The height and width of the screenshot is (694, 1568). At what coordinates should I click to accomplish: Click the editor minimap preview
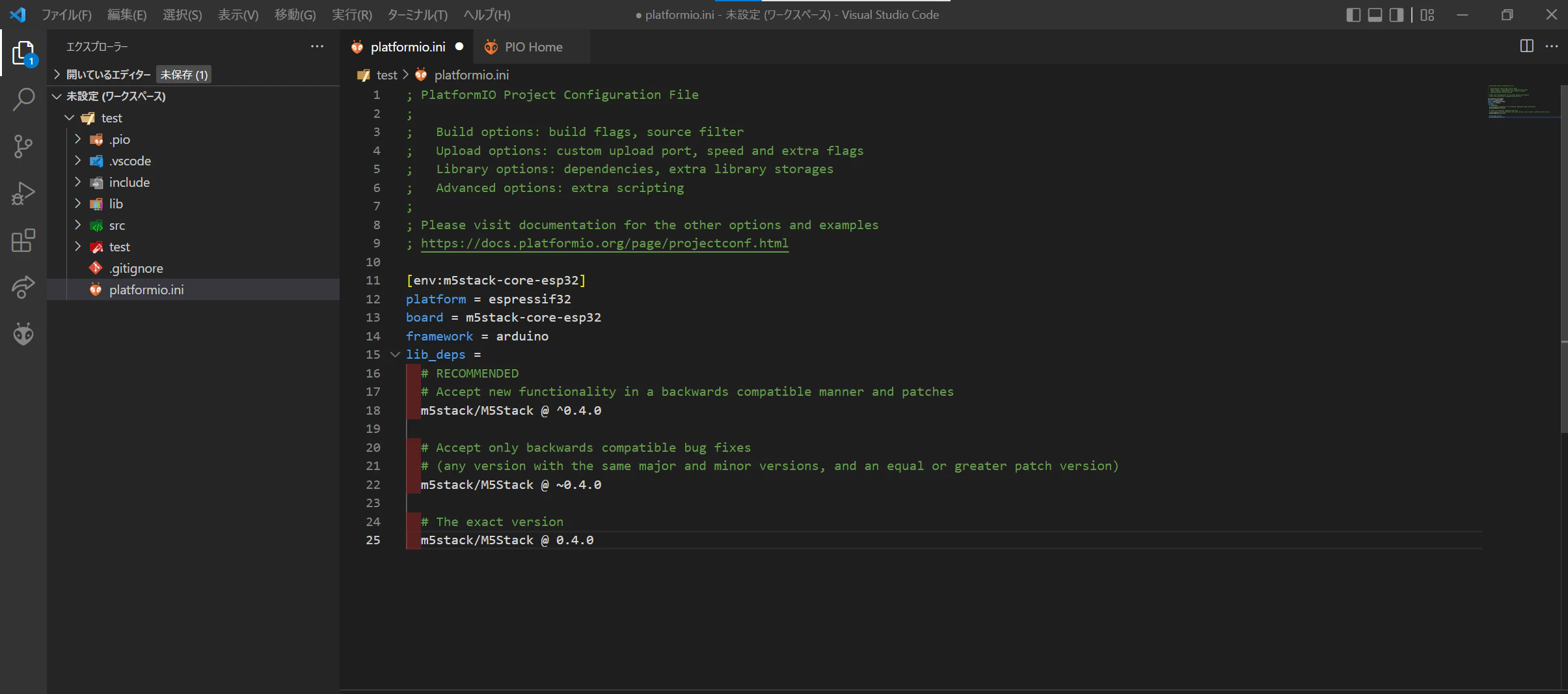click(x=1520, y=101)
